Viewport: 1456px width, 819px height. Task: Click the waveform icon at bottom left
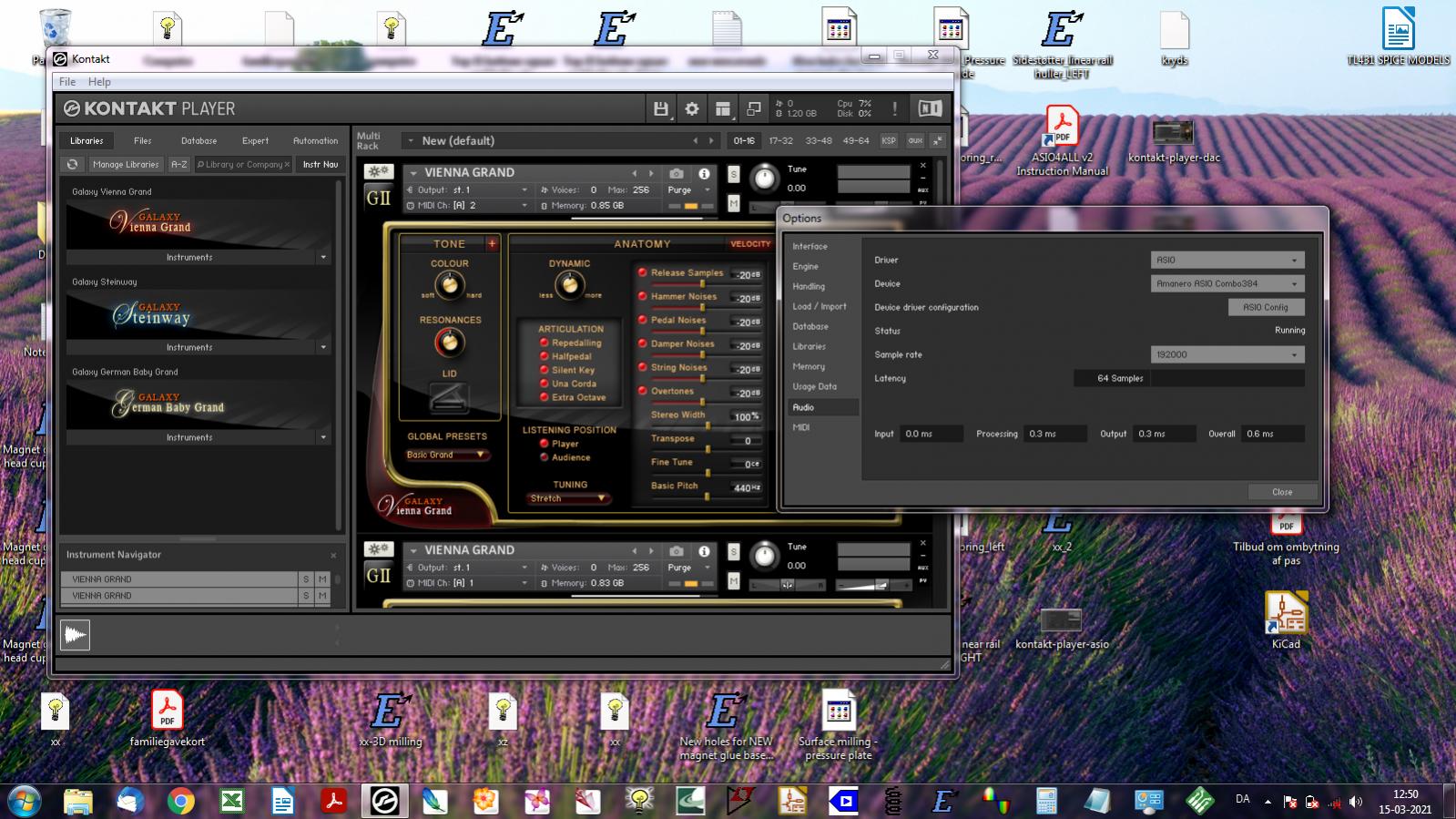tap(75, 634)
